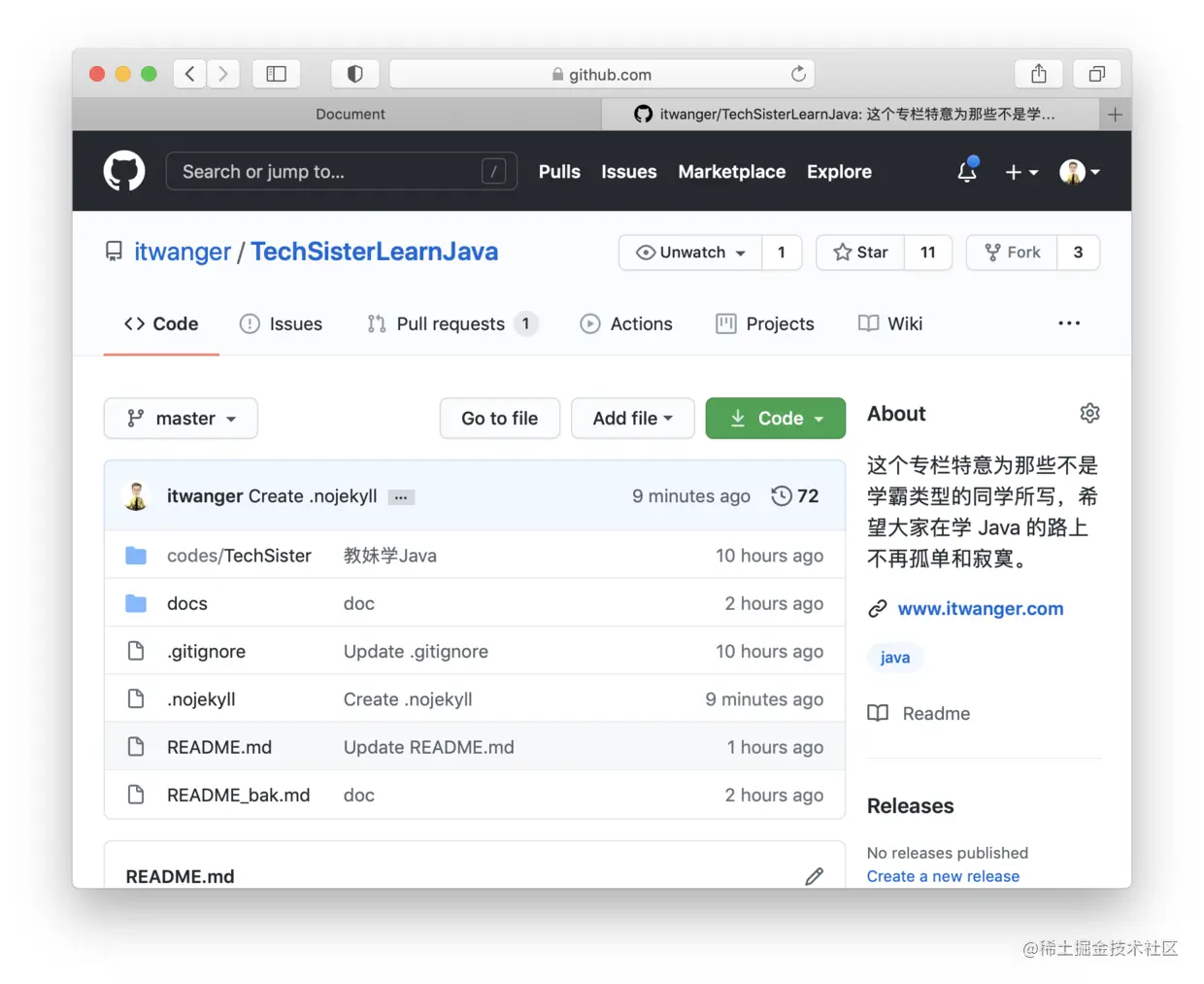
Task: Select the Code repository tab
Action: pos(161,324)
